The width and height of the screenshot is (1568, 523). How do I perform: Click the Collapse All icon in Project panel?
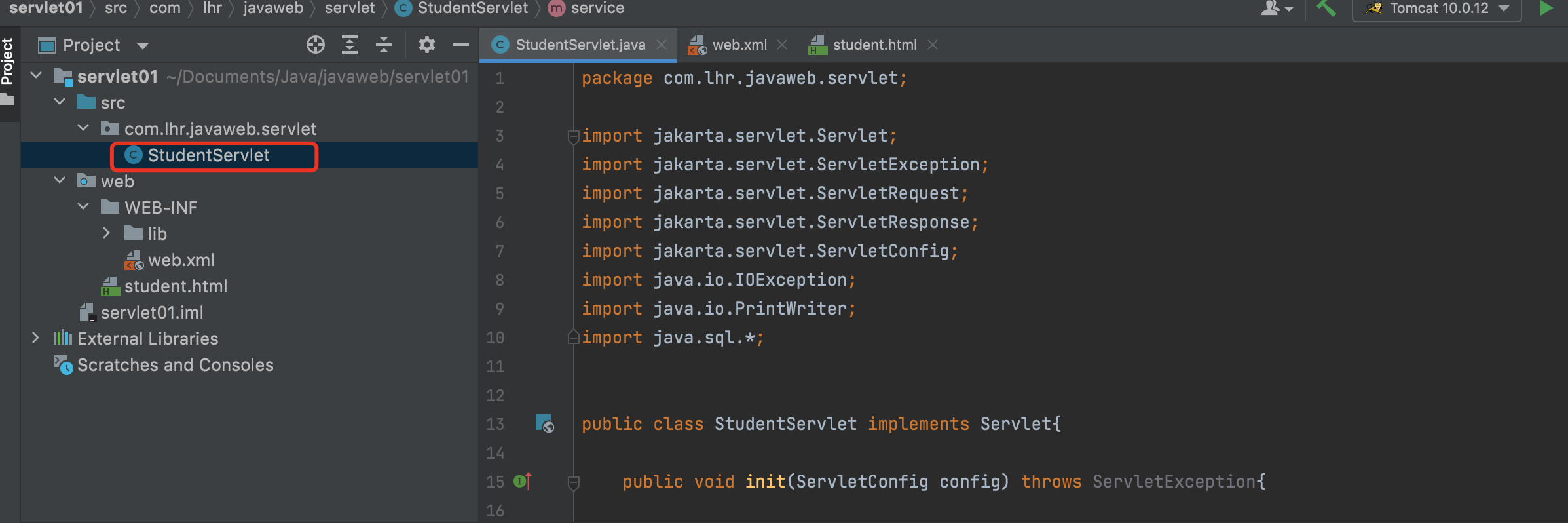click(384, 45)
